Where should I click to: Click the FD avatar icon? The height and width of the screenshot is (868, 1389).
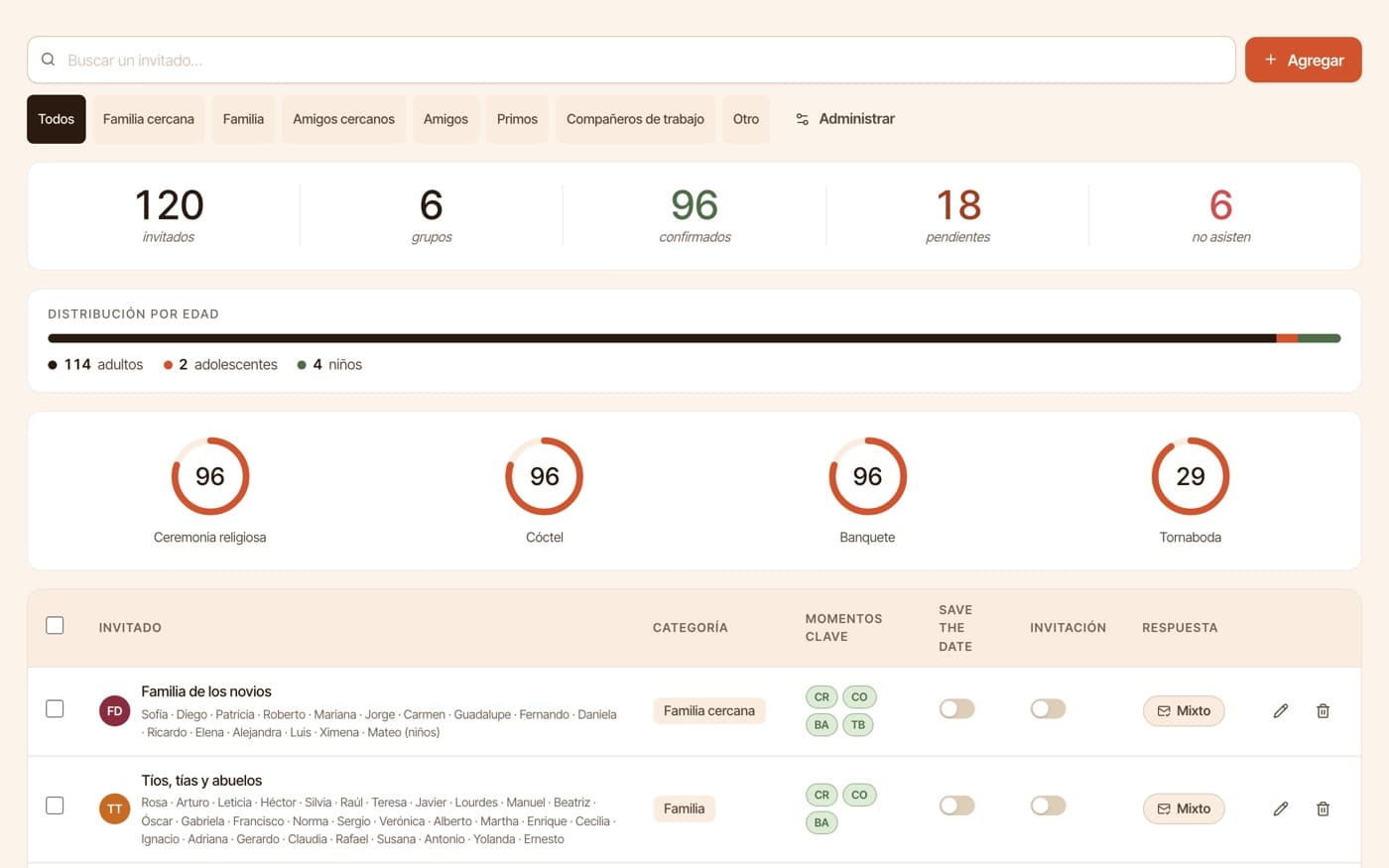[114, 710]
